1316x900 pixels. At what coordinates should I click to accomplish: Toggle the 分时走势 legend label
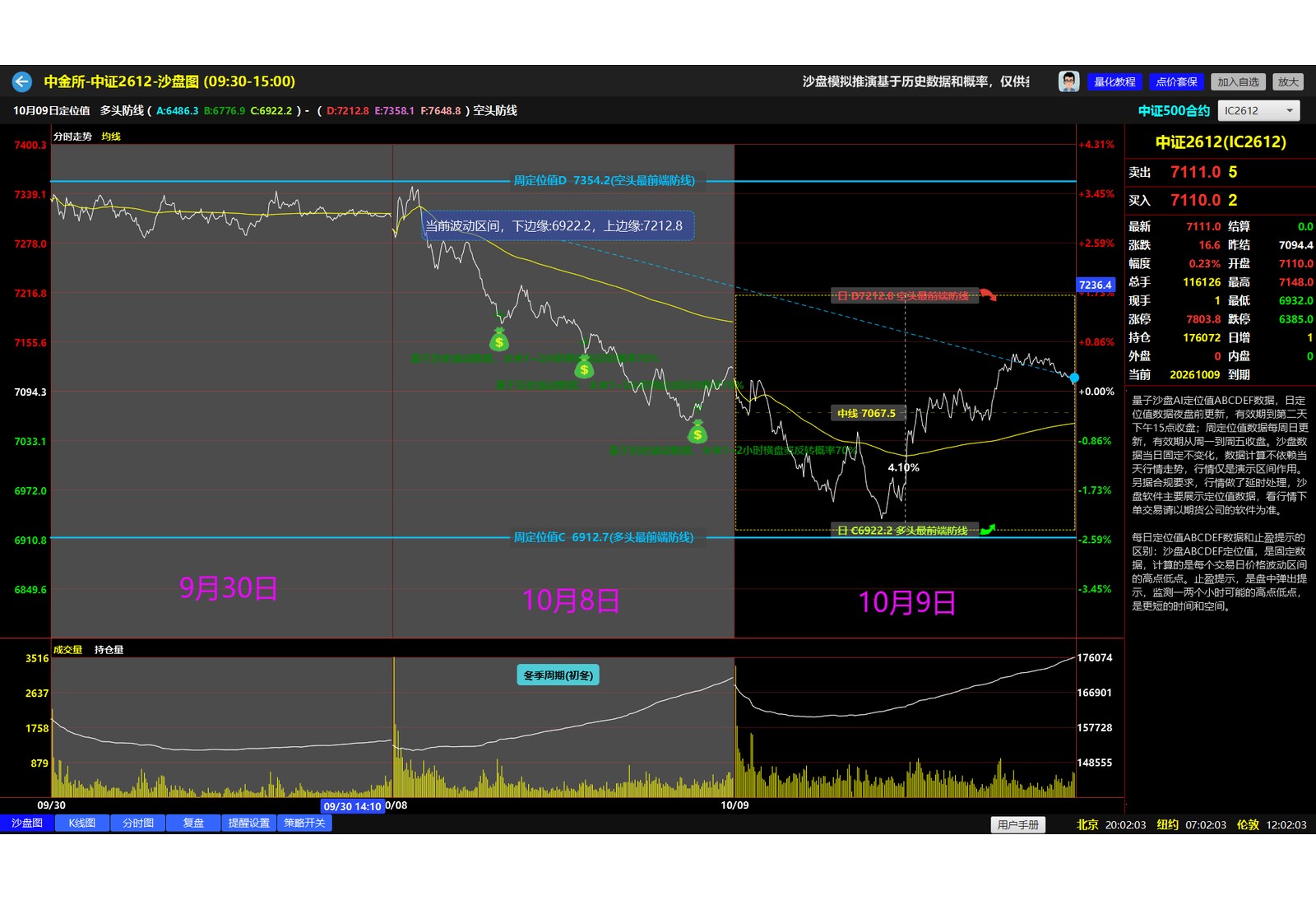[72, 137]
